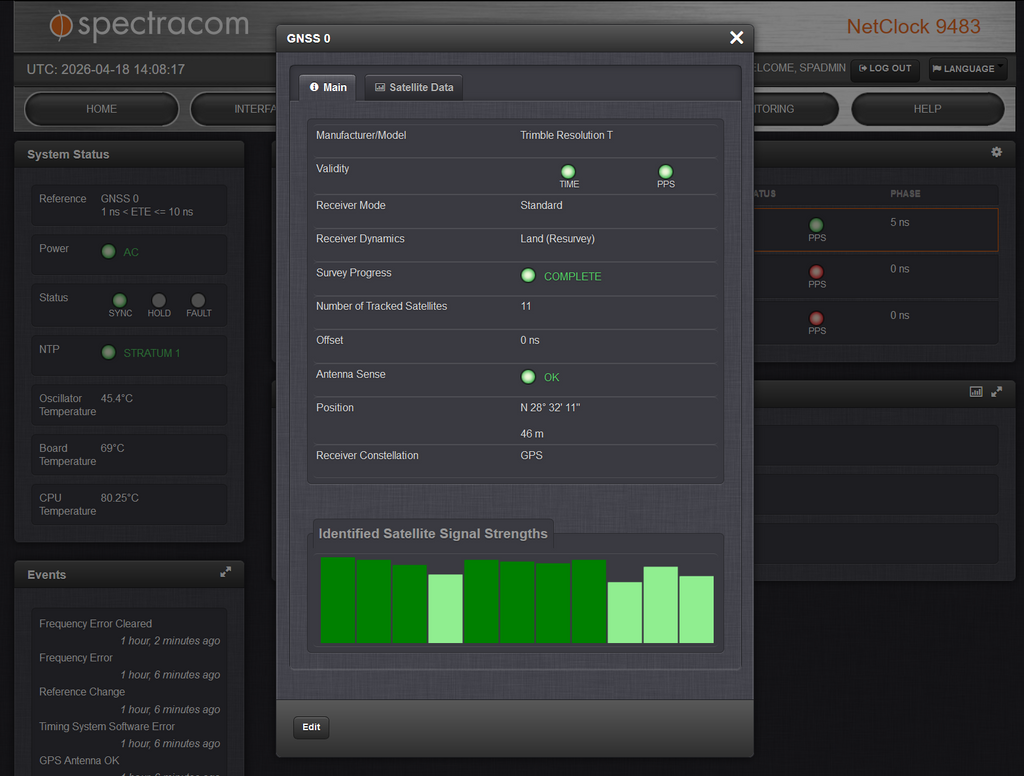Click the green PPS status light in highlighted row
The image size is (1024, 776).
(x=816, y=225)
